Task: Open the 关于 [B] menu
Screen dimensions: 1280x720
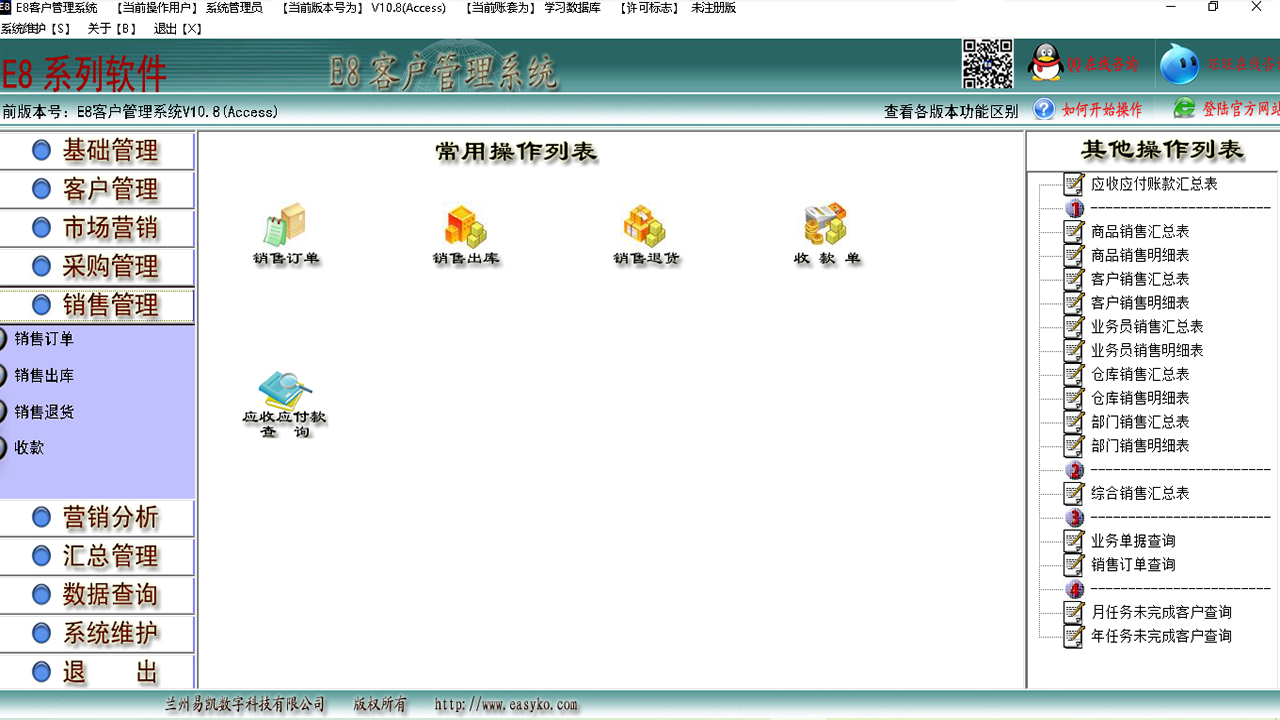Action: 112,29
